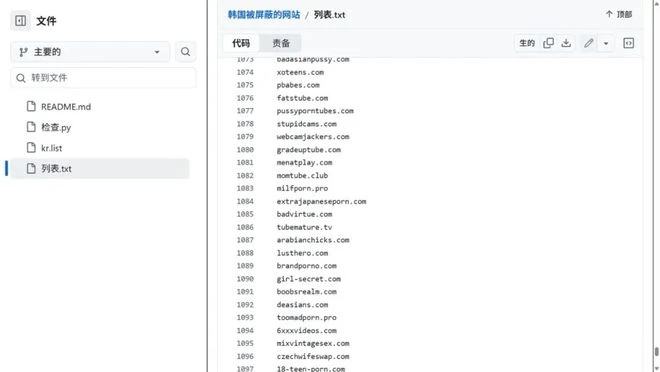Screen dimensions: 660x372
Task: Click the README.md file icon
Action: point(31,106)
